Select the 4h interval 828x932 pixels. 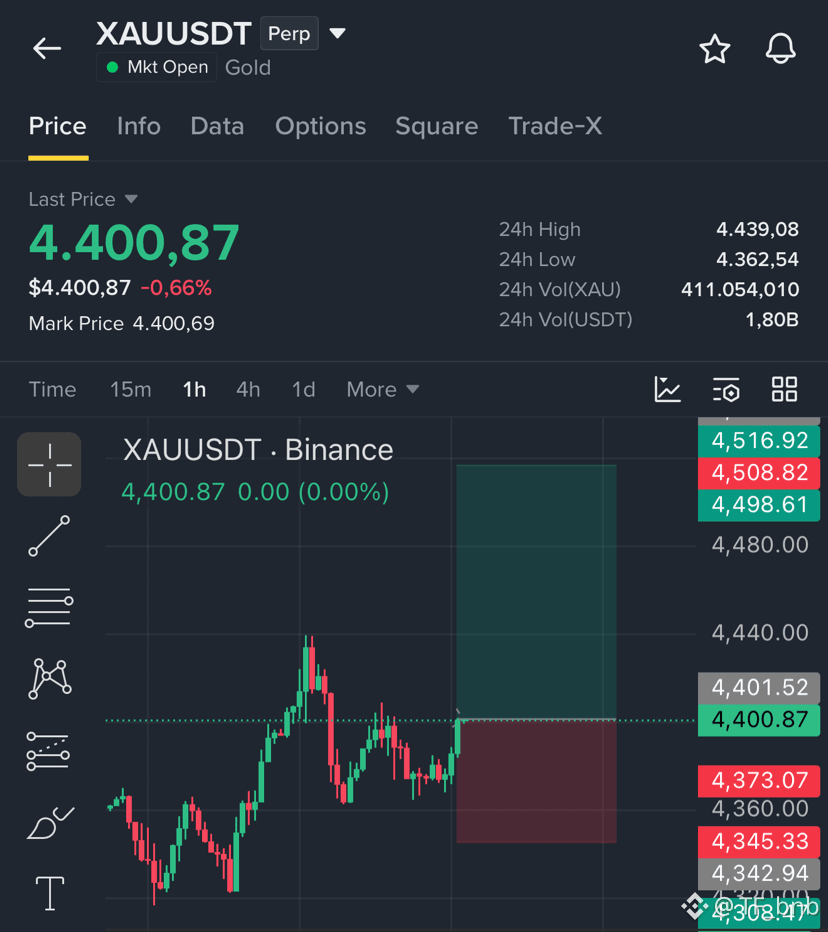(x=248, y=389)
